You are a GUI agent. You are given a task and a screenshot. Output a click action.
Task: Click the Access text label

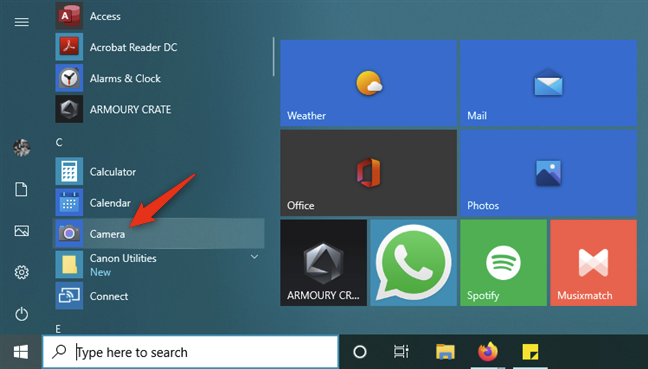[x=105, y=16]
